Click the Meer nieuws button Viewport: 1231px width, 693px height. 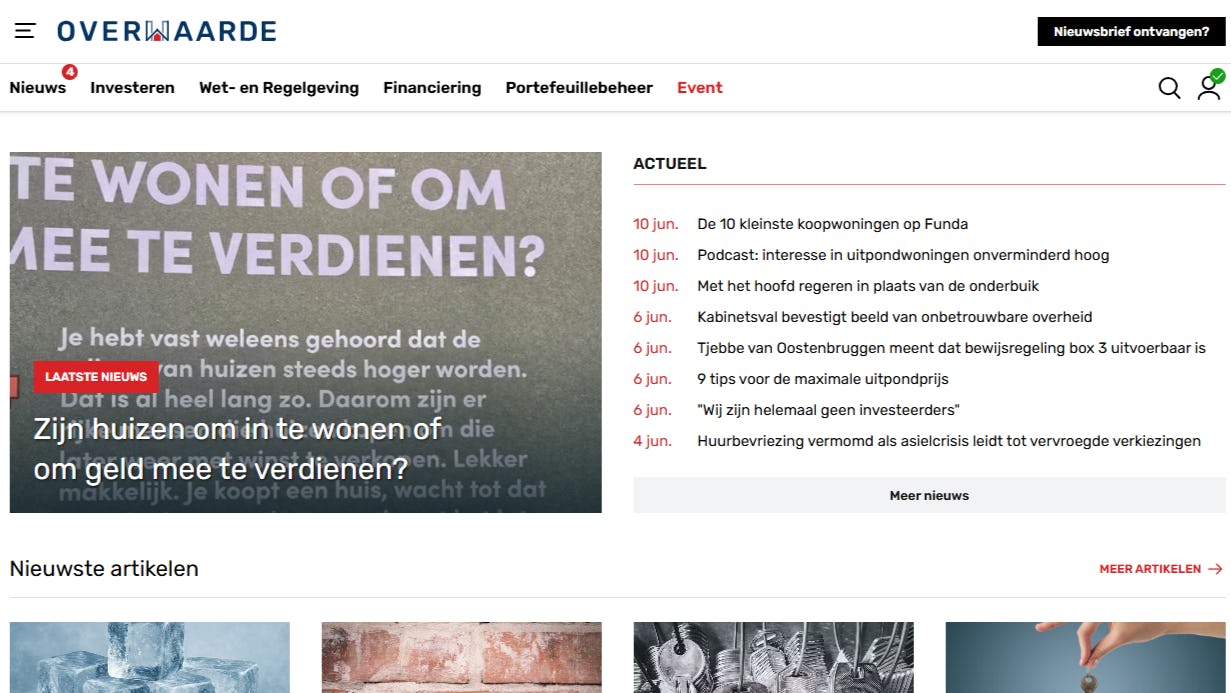pos(928,494)
